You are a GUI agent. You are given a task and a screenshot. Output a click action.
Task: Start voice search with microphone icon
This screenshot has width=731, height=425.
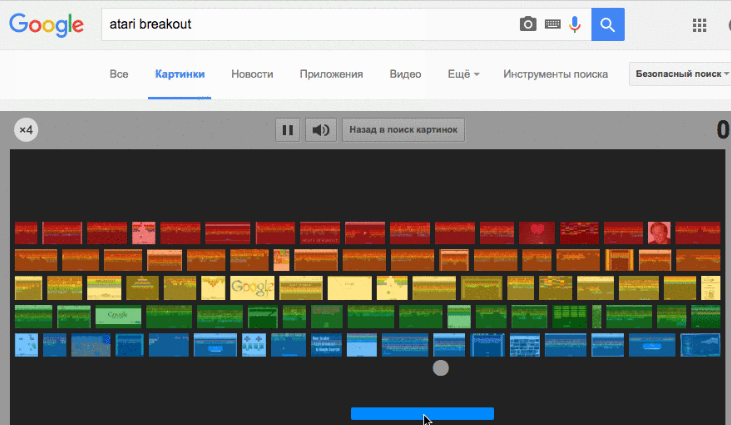[575, 24]
